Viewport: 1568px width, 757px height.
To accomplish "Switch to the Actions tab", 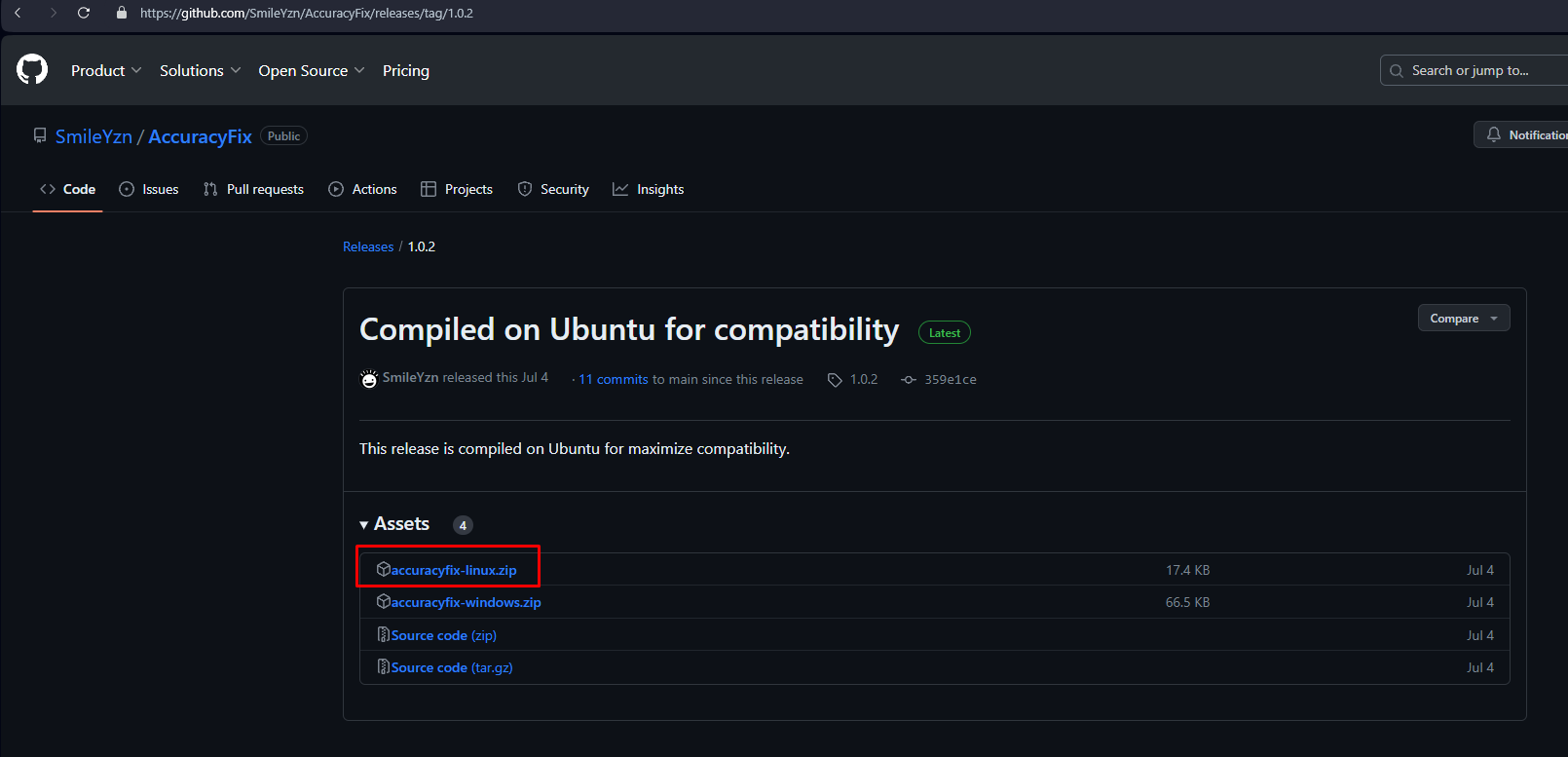I will tap(362, 189).
